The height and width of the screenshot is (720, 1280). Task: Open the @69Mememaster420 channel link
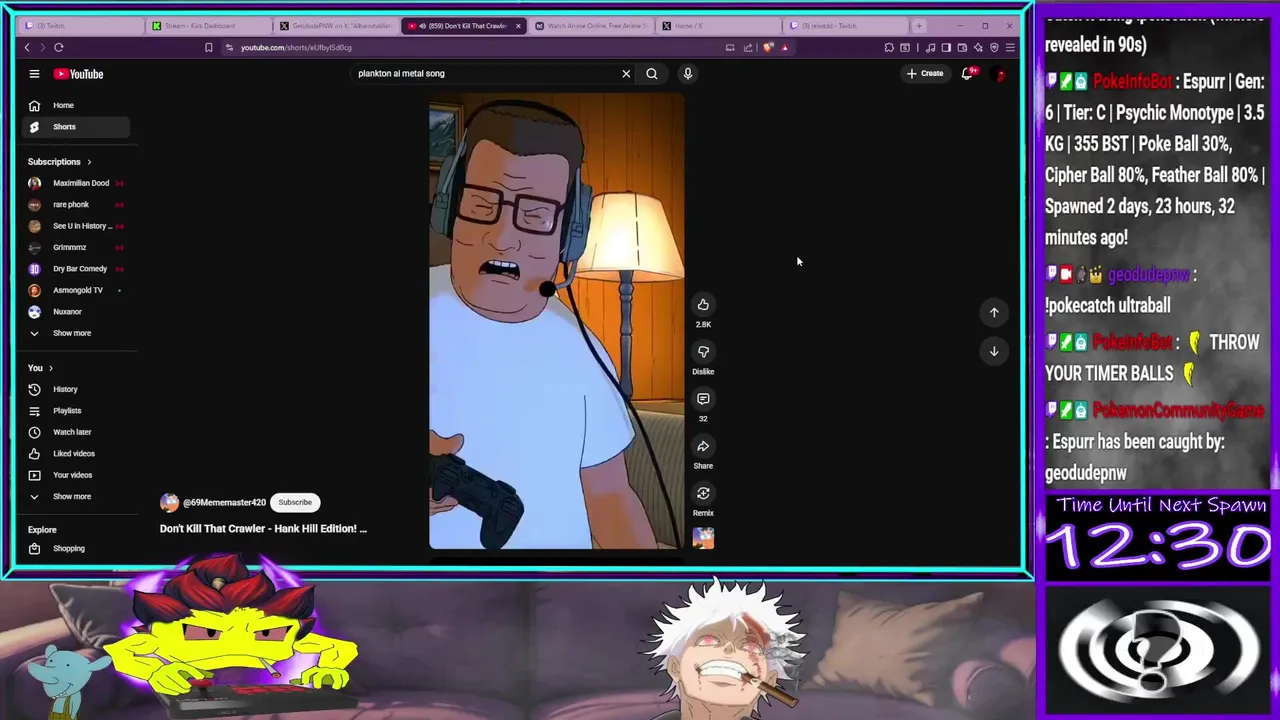click(x=224, y=503)
